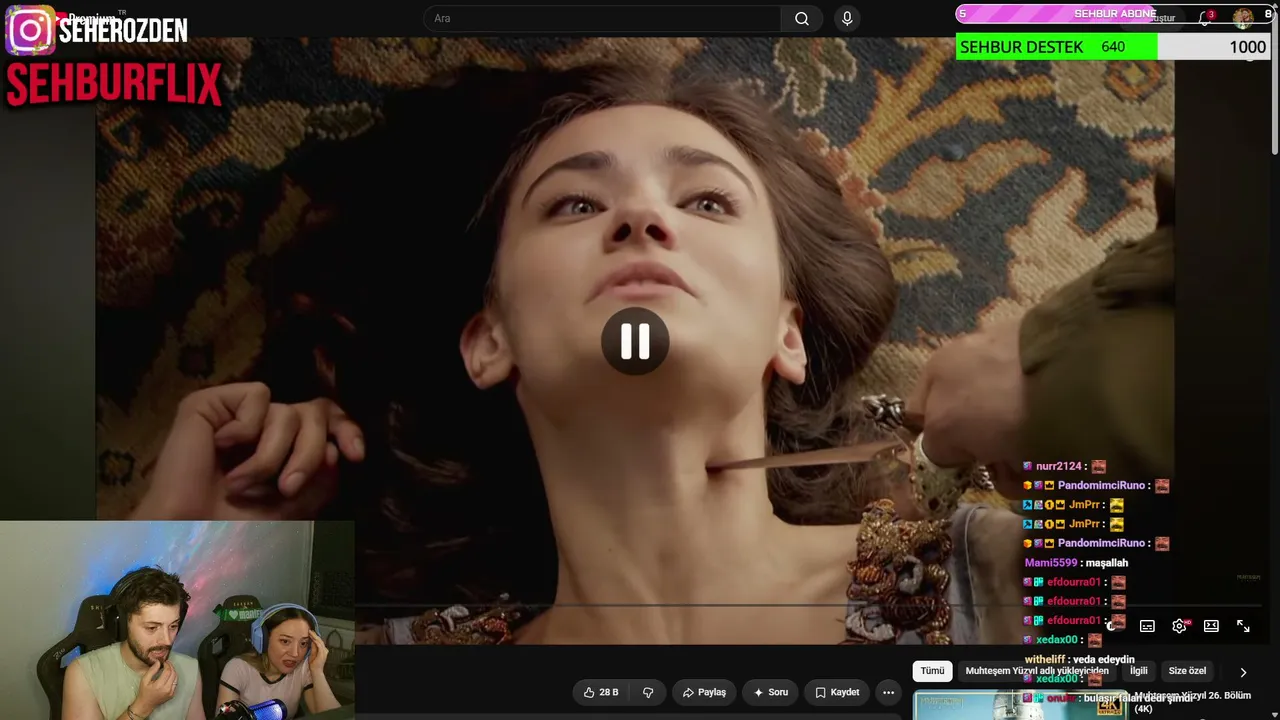The height and width of the screenshot is (720, 1280).
Task: Share the video via Paylaş button
Action: tap(705, 692)
